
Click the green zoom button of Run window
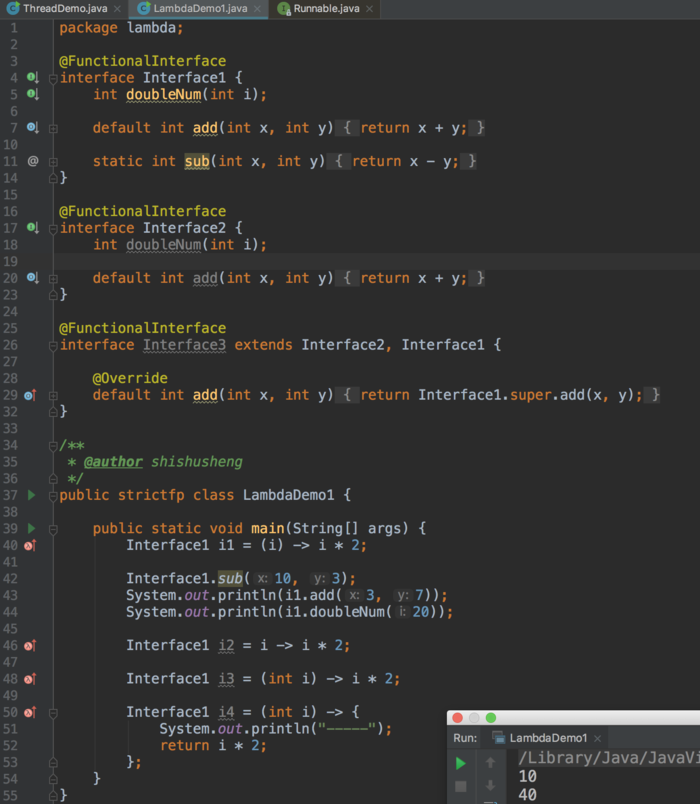491,718
